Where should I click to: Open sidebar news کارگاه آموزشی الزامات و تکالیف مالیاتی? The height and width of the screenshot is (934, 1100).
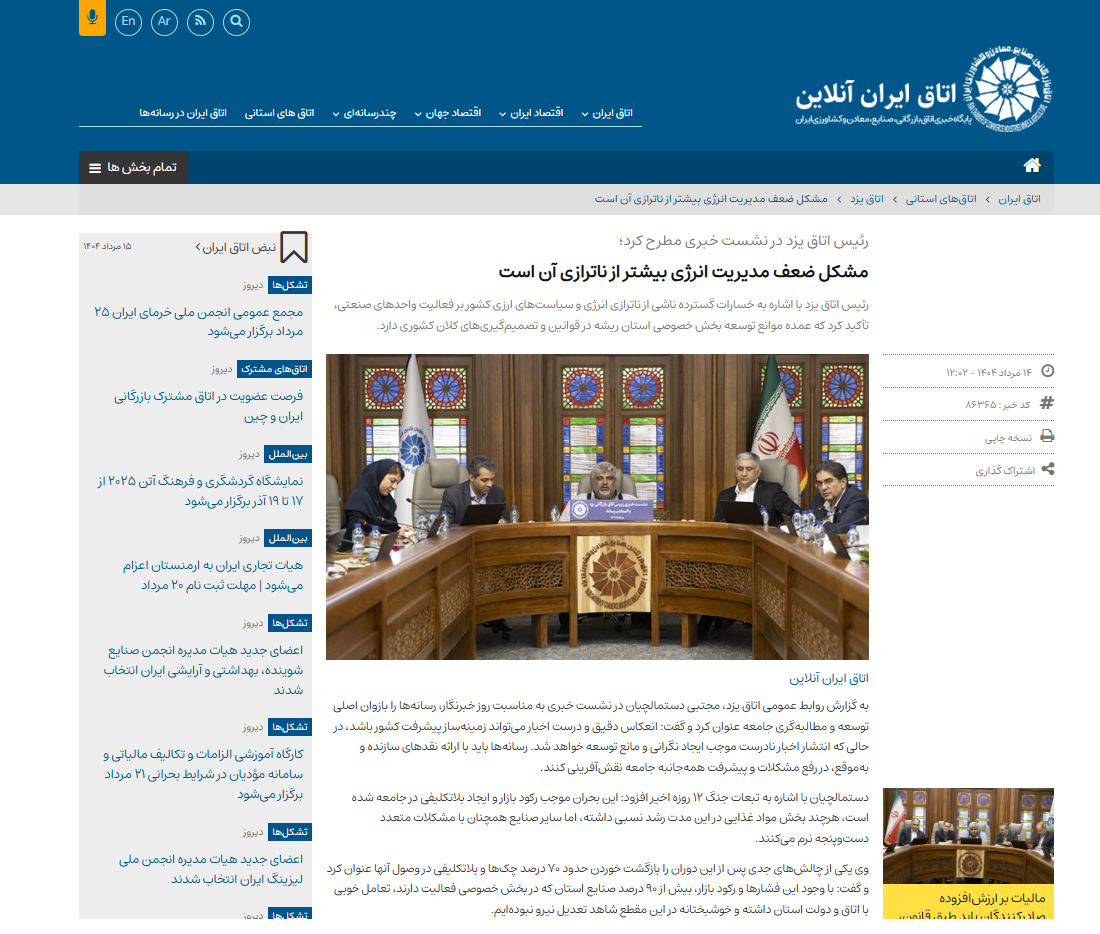[x=203, y=774]
